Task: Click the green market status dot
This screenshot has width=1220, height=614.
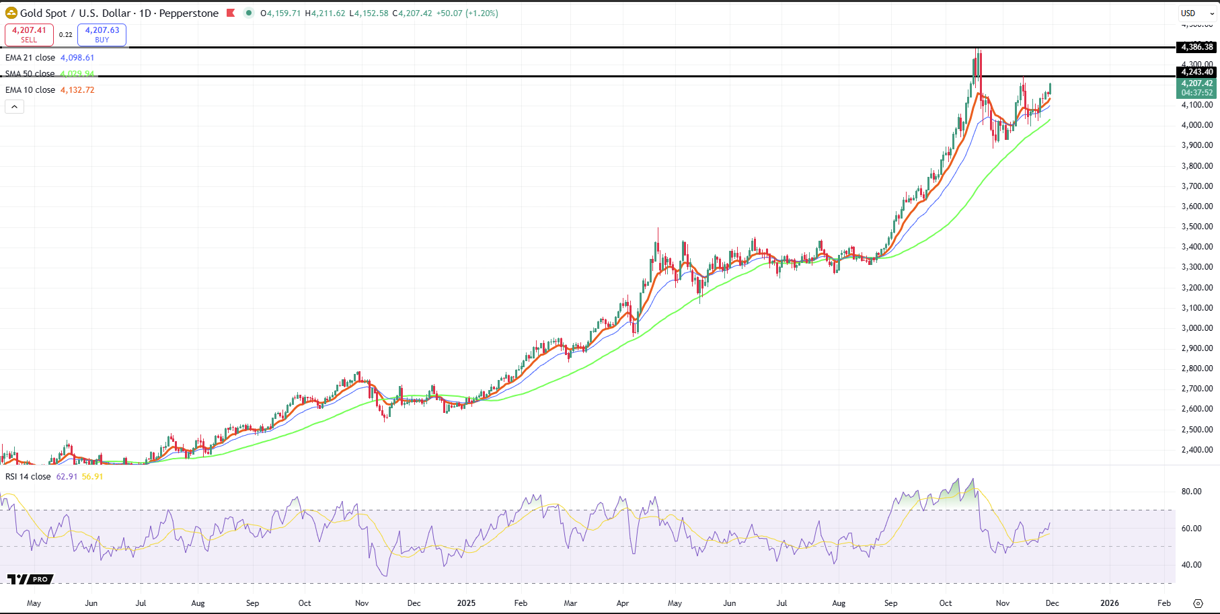Action: [x=249, y=13]
